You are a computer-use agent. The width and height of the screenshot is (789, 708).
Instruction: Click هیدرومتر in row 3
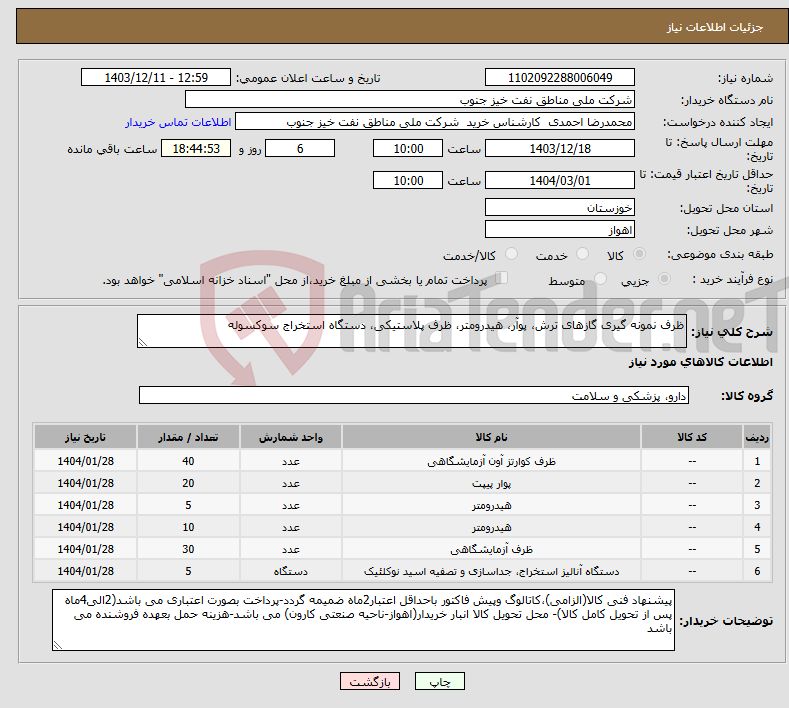491,505
